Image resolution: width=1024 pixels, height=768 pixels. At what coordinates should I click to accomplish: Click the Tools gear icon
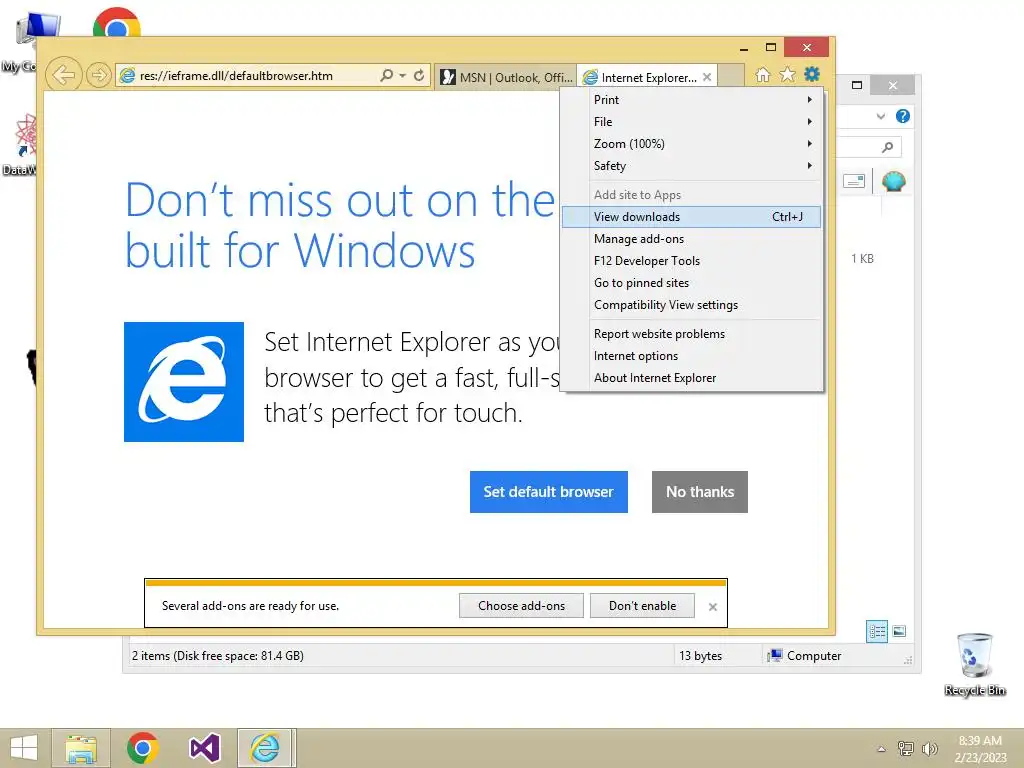[x=812, y=74]
